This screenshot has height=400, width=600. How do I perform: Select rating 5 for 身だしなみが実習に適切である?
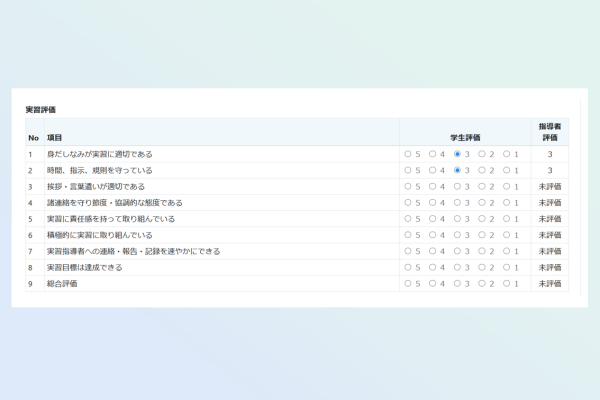[x=408, y=155]
